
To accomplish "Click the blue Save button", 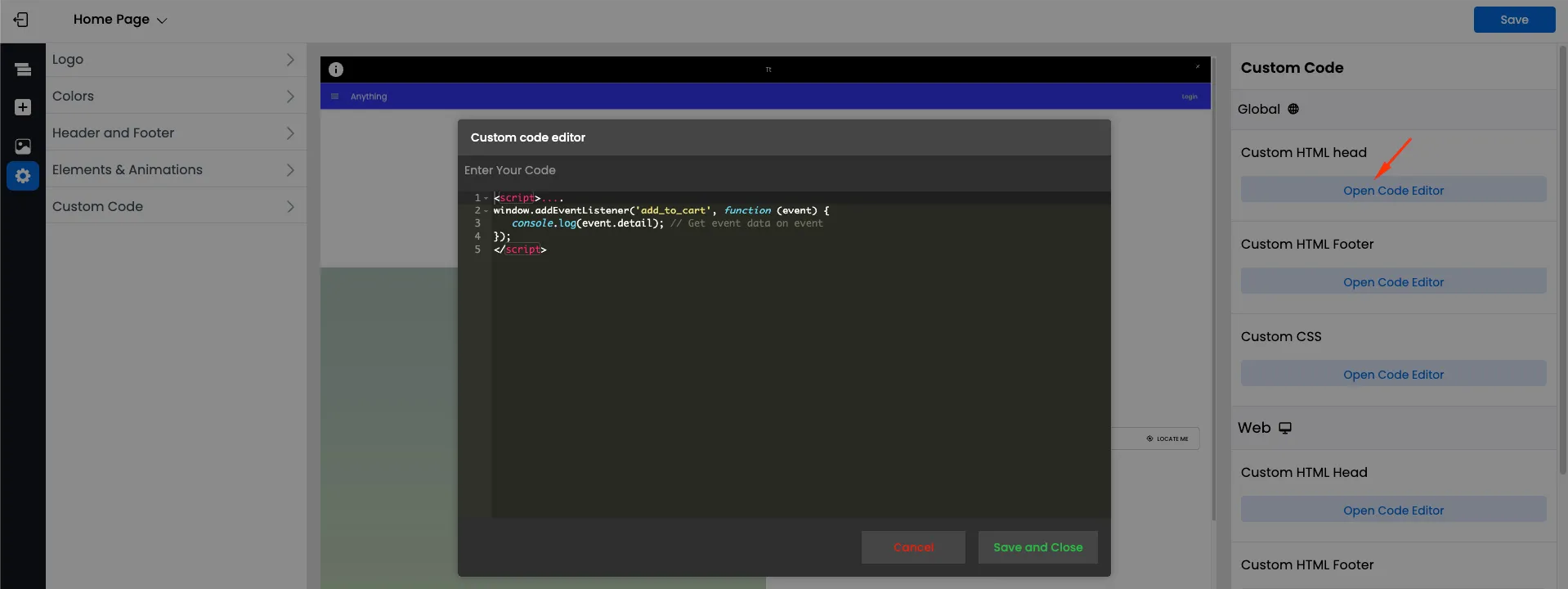I will click(x=1514, y=20).
